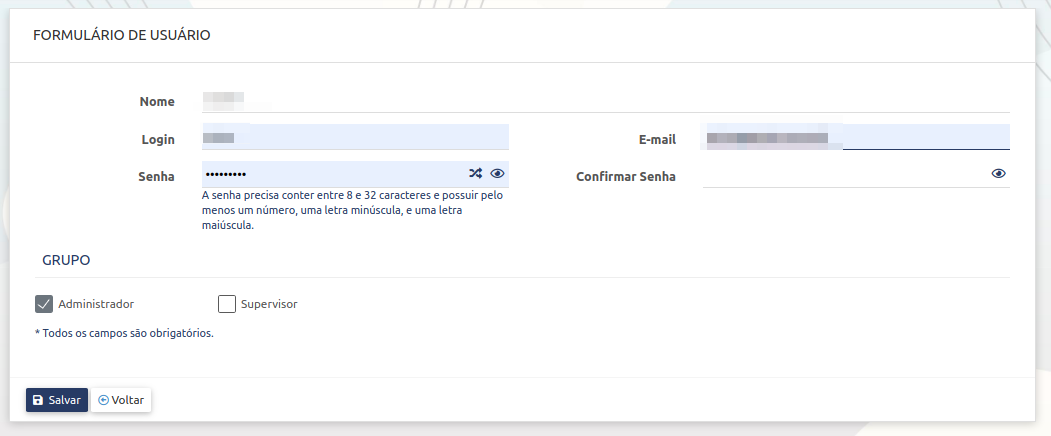Click the Confirmar Senha field label
The height and width of the screenshot is (436, 1051).
(x=625, y=177)
